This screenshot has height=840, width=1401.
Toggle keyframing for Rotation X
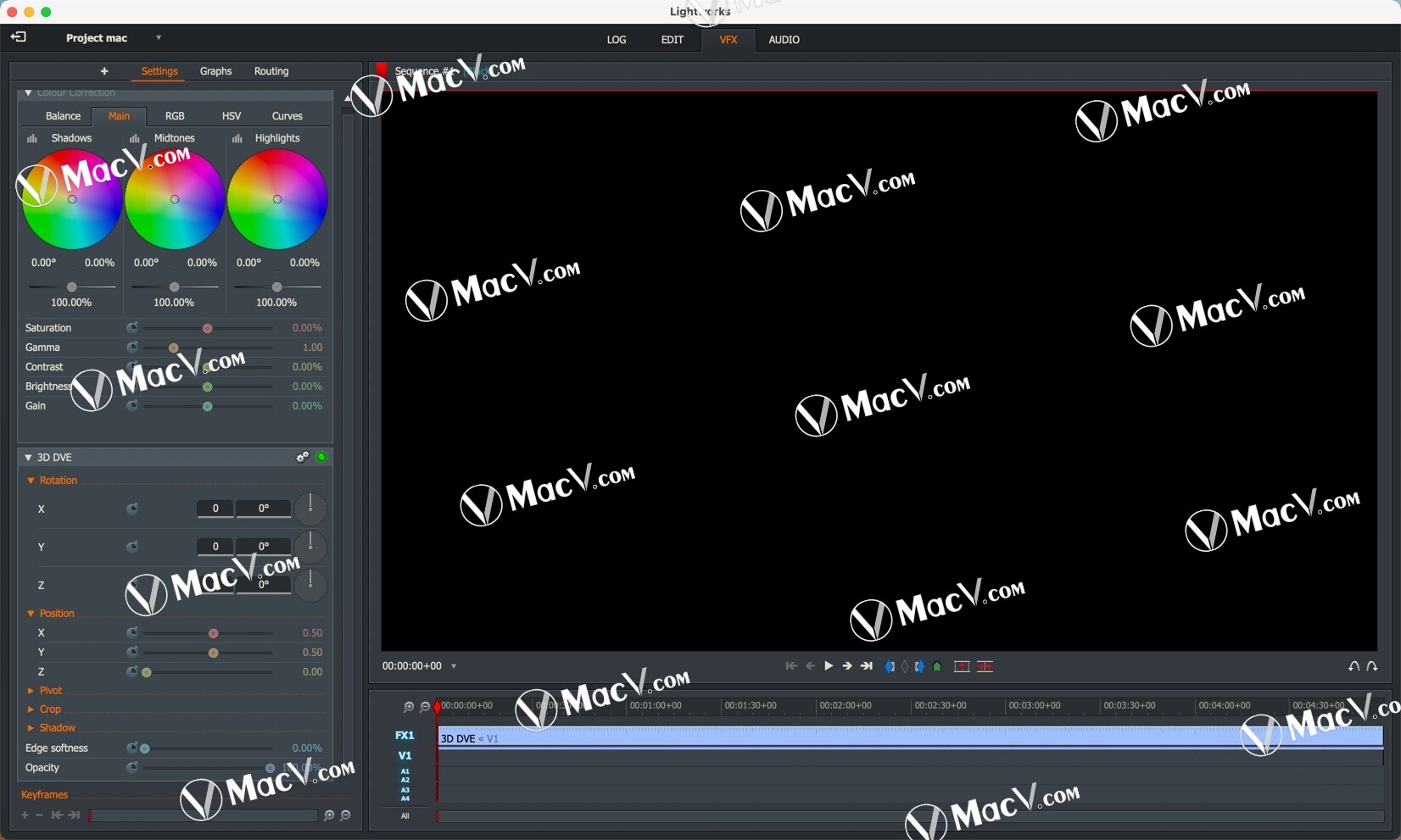pos(132,509)
